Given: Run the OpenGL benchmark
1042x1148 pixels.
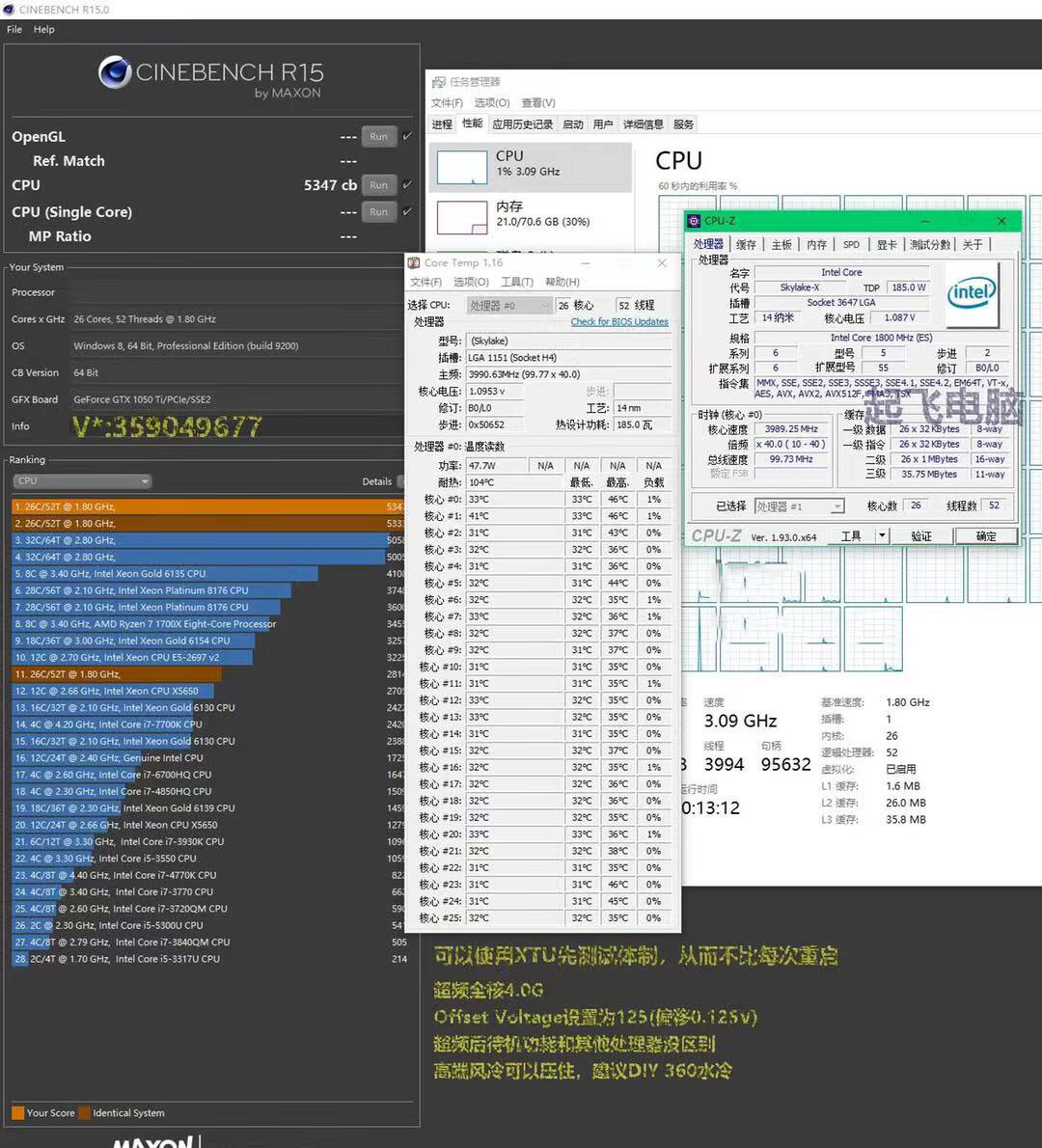Looking at the screenshot, I should 378,136.
